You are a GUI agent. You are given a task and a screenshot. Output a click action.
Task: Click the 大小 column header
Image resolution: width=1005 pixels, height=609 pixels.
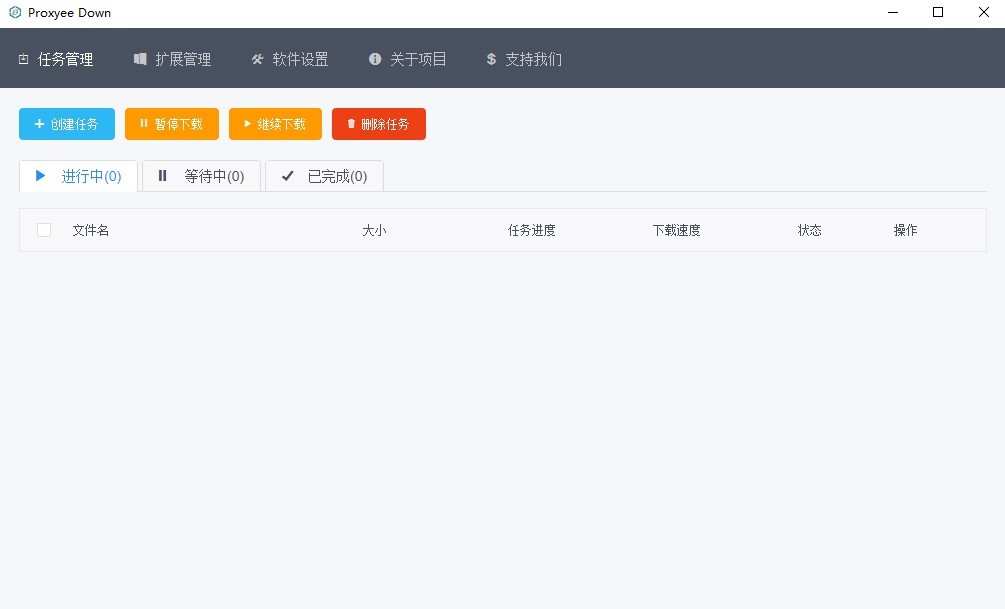coord(374,230)
